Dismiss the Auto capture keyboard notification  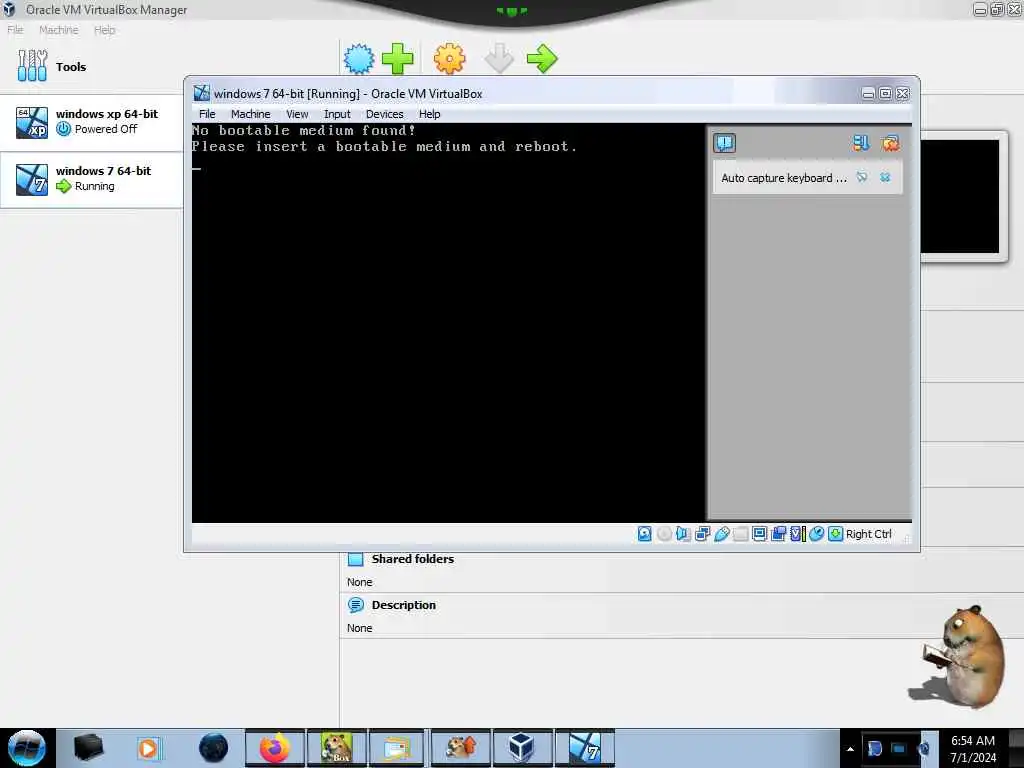click(x=885, y=177)
